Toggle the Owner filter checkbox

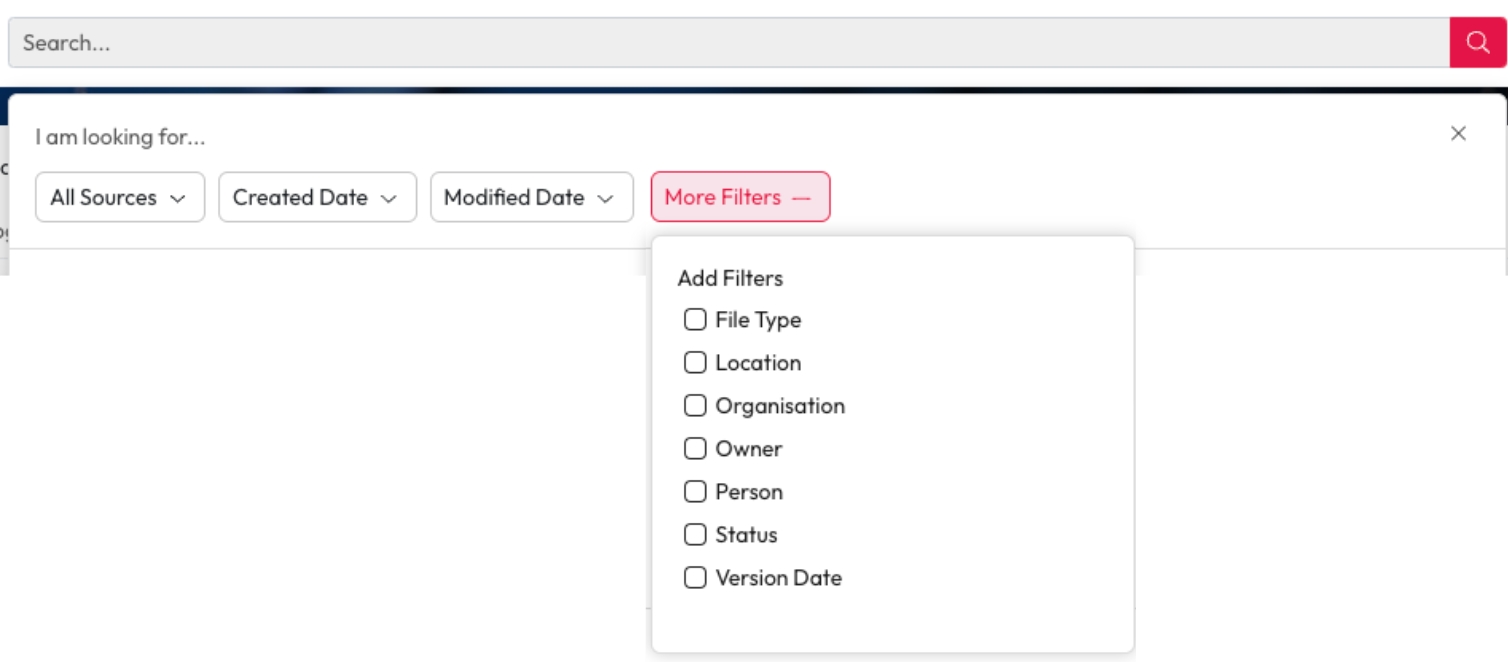[x=695, y=449]
